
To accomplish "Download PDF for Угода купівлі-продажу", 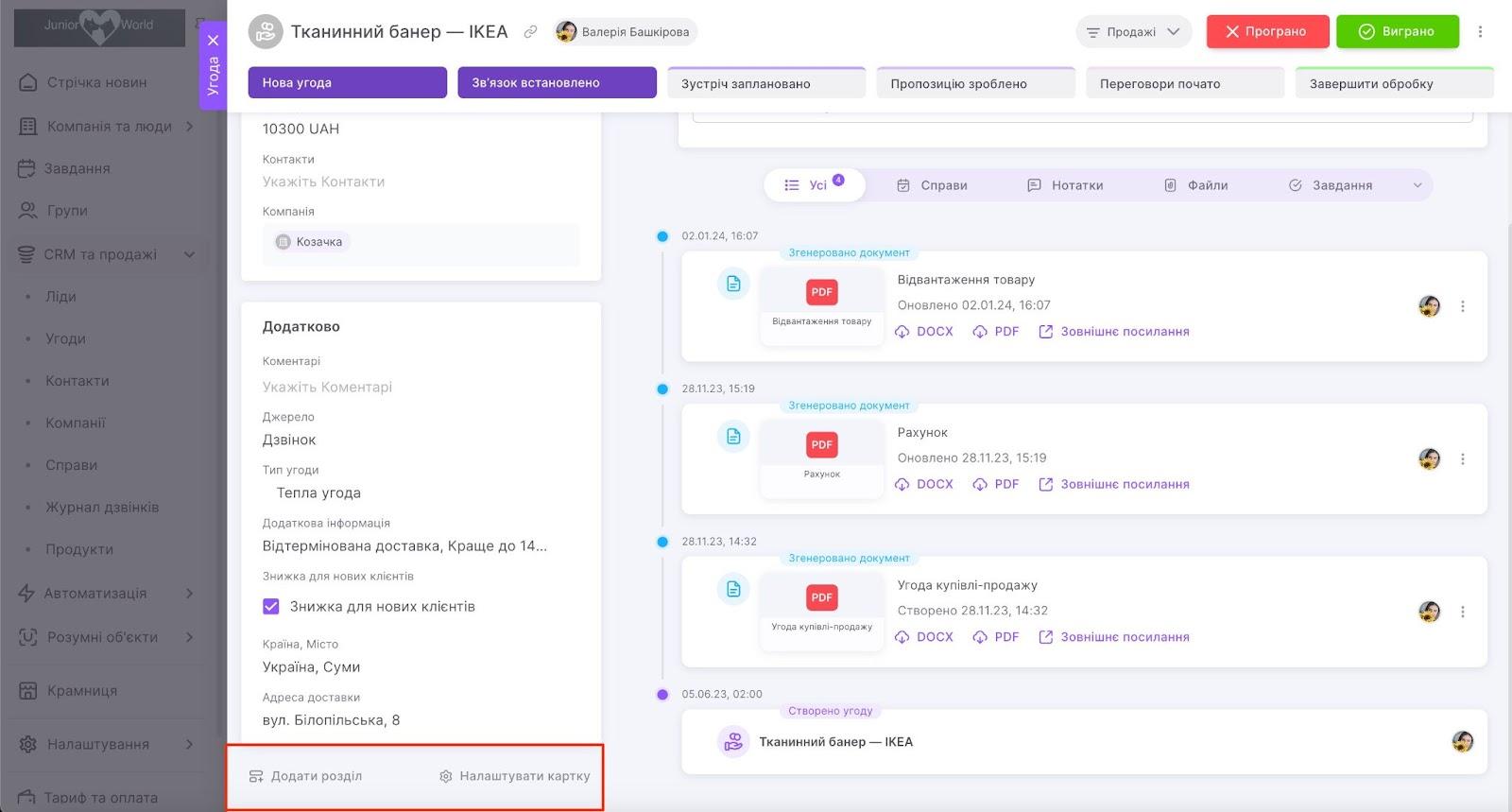I will coord(996,637).
